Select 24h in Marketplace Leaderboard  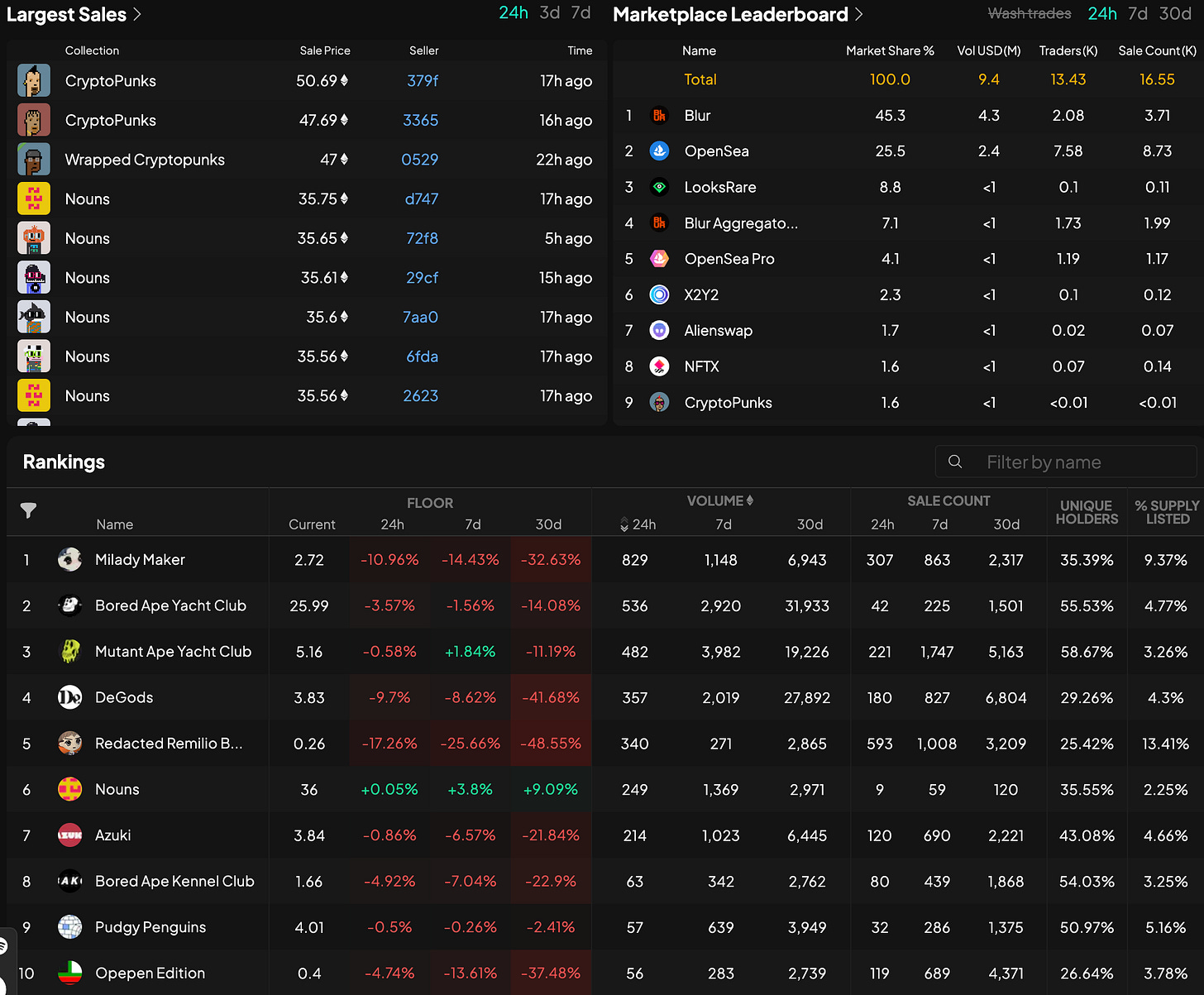click(x=1102, y=13)
